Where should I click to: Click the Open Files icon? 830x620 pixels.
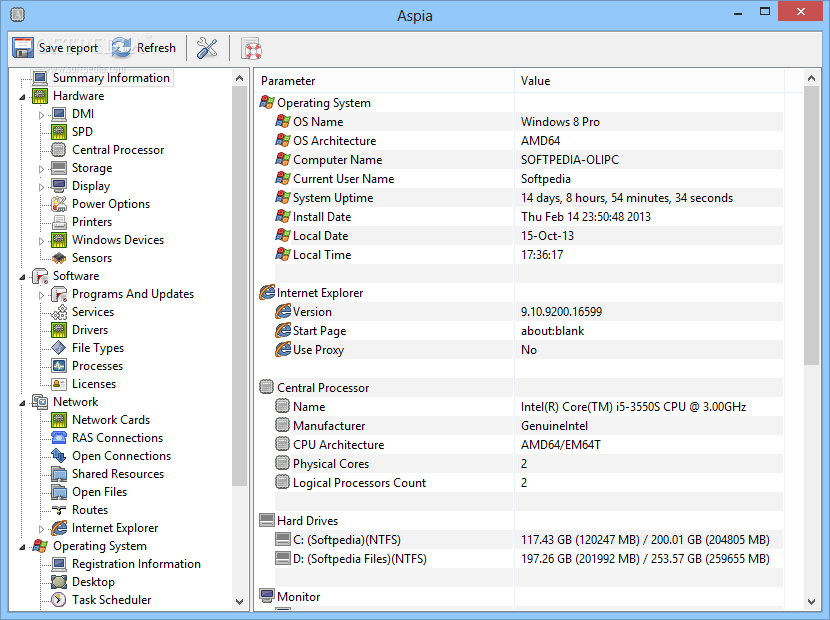59,492
